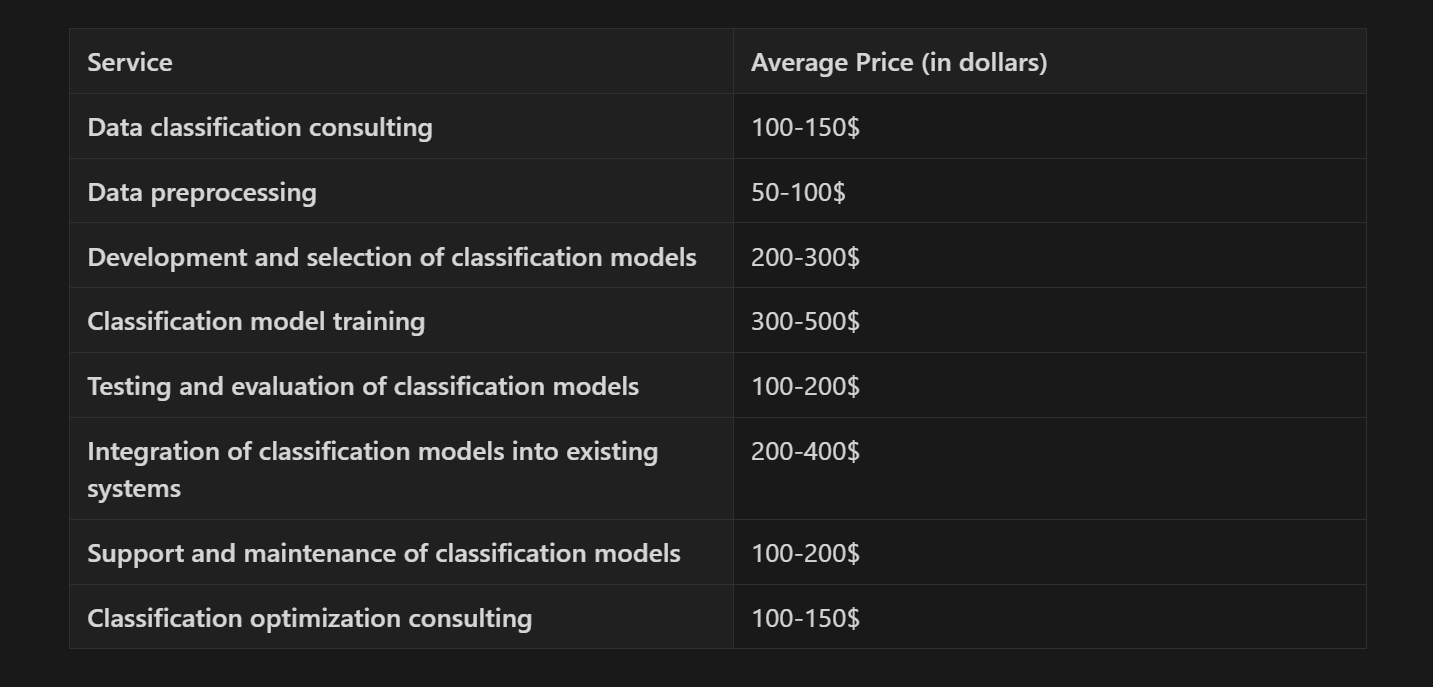
Task: Click the Service column header
Action: tap(401, 62)
